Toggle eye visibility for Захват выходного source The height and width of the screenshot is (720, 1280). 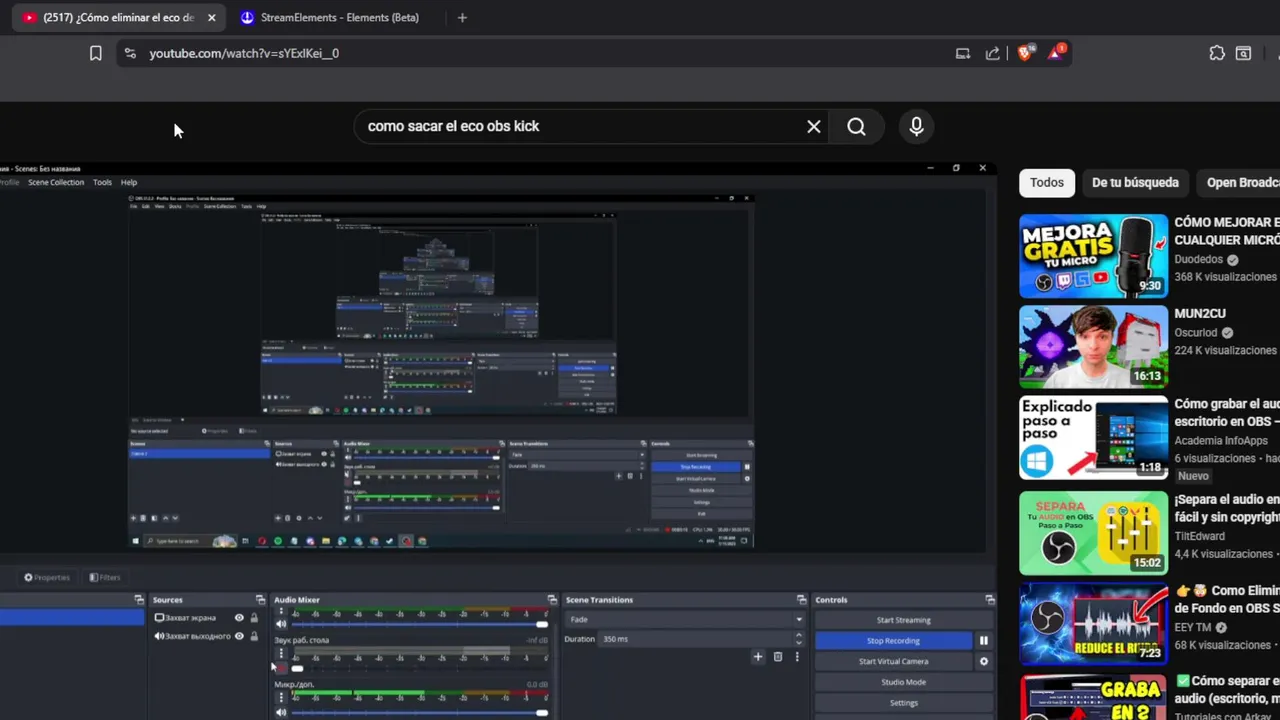click(239, 636)
